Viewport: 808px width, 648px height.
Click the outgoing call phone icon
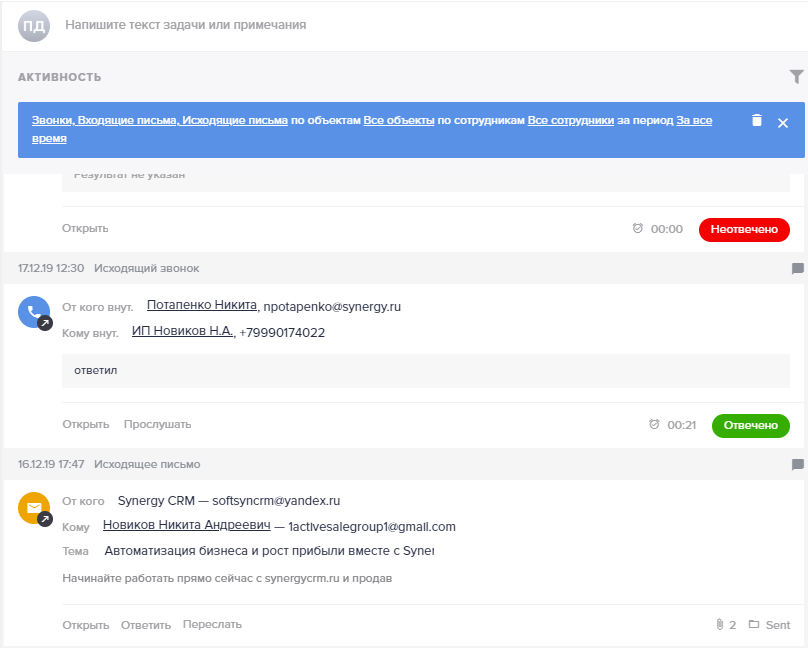click(33, 313)
